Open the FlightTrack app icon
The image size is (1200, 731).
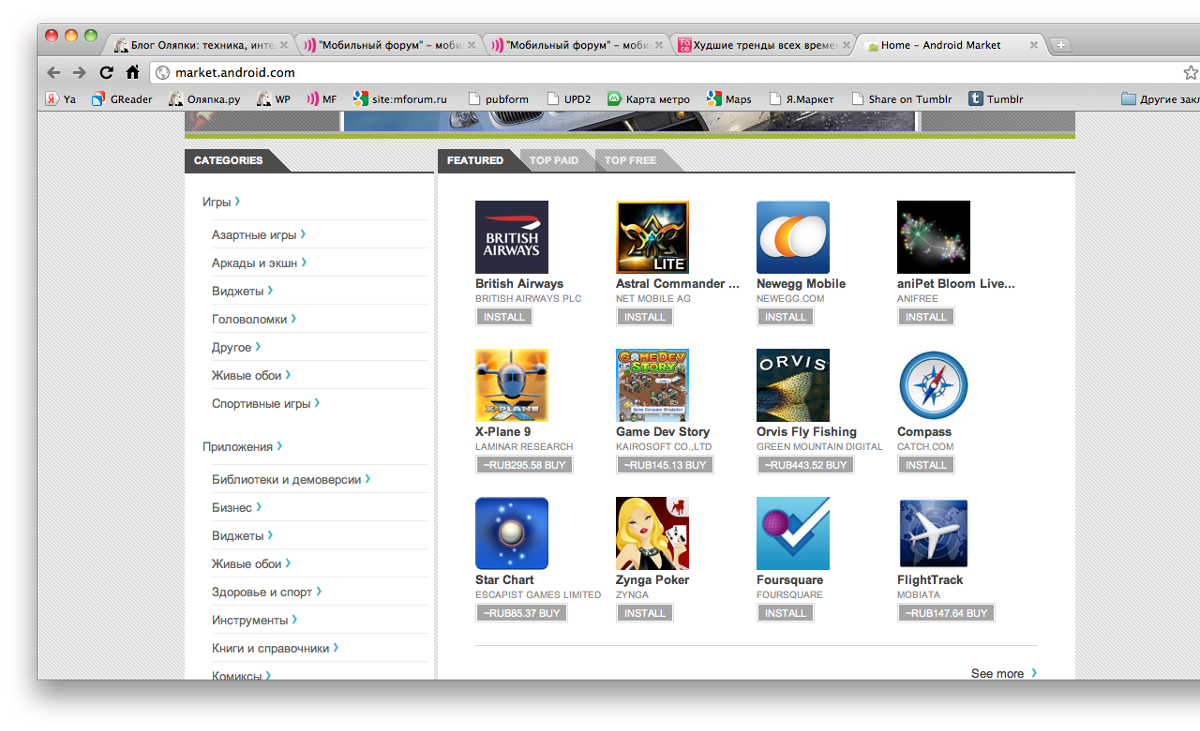933,533
